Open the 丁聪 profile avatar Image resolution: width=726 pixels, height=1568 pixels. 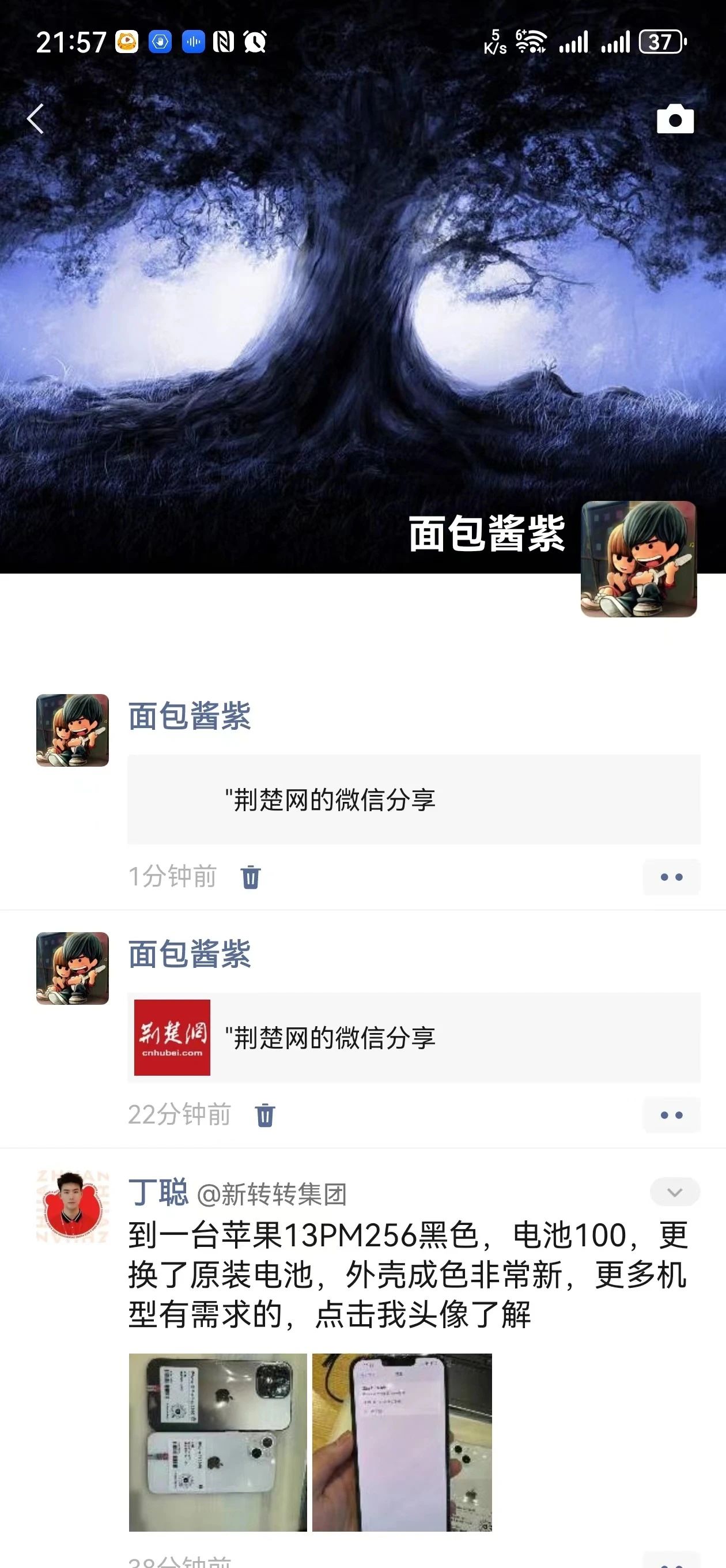[x=73, y=1206]
